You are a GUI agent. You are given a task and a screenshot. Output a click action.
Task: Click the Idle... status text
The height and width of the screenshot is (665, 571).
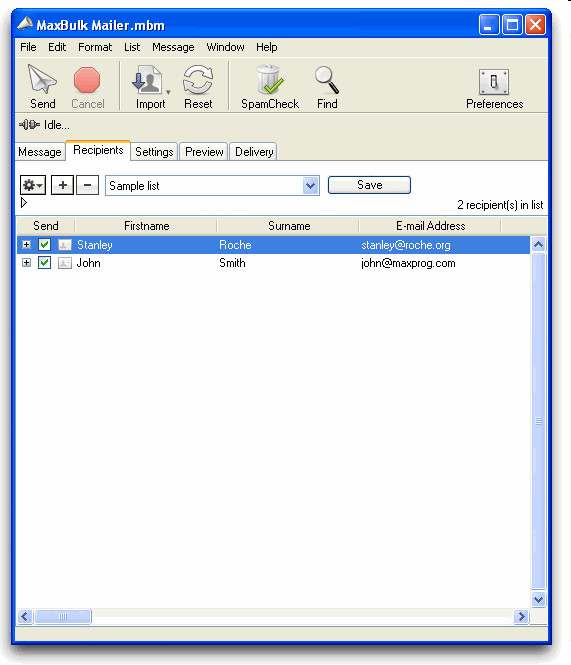pyautogui.click(x=57, y=125)
